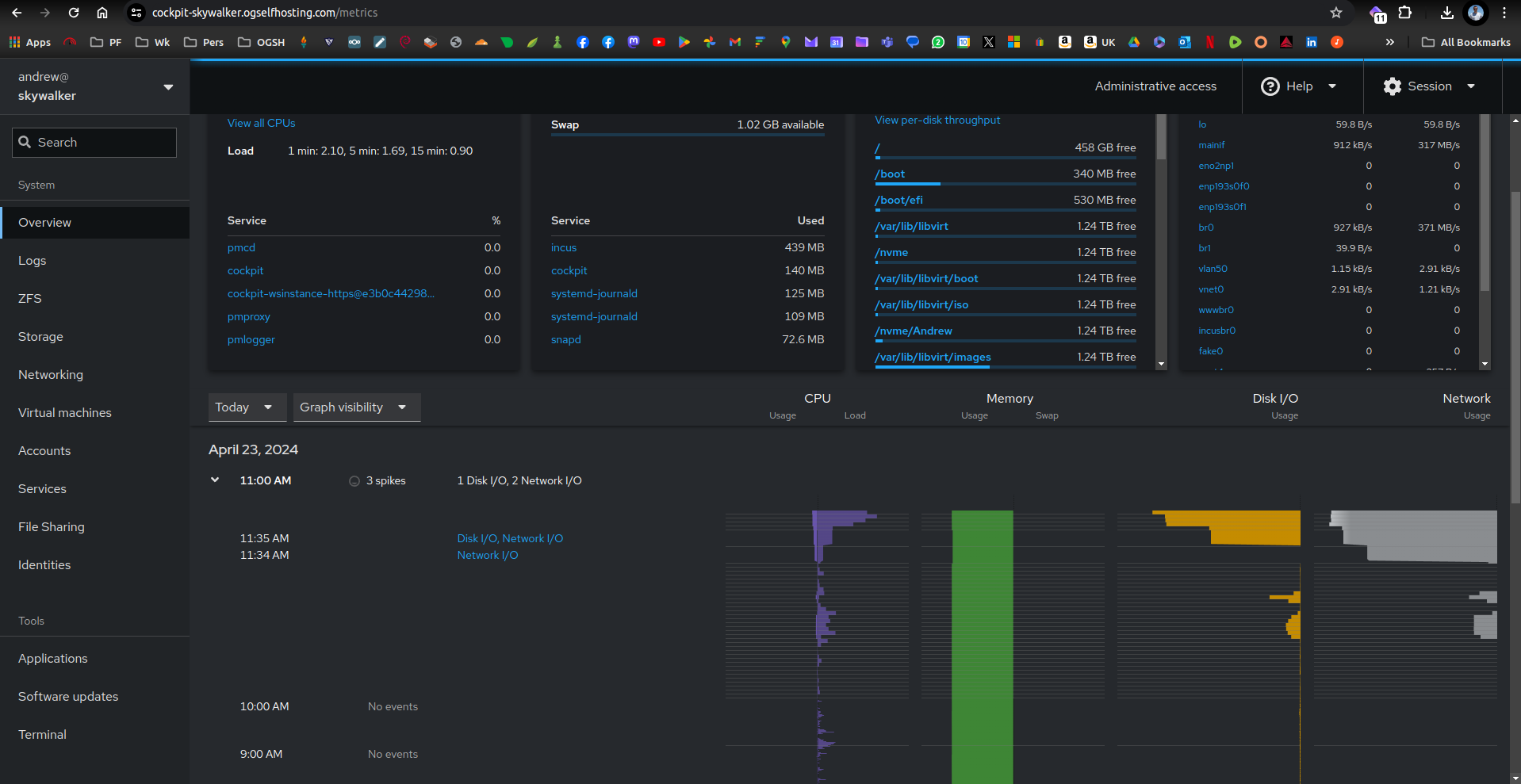Viewport: 1521px width, 784px height.
Task: Bookmark this page with the star icon
Action: tap(1336, 13)
